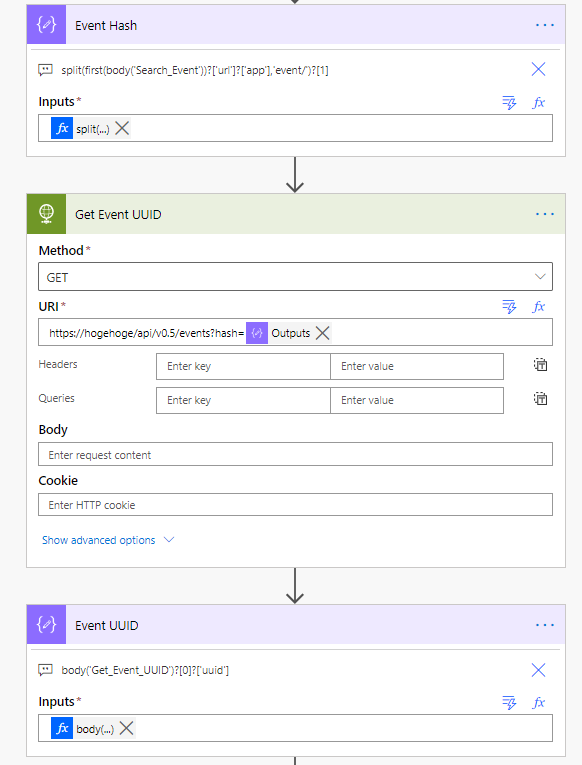Add dynamic content for Event Hash Inputs

(509, 102)
